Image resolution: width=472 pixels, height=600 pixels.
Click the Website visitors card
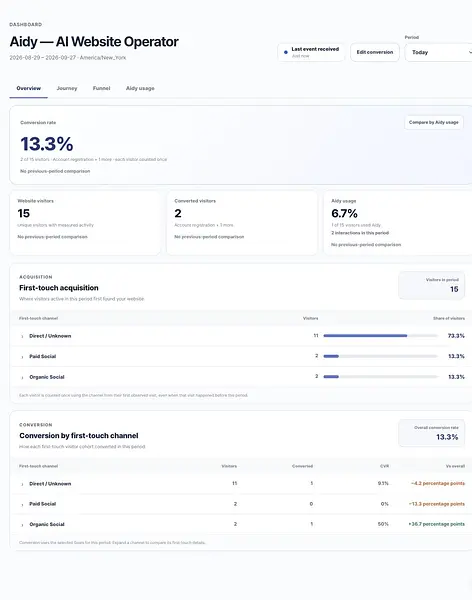(x=85, y=223)
